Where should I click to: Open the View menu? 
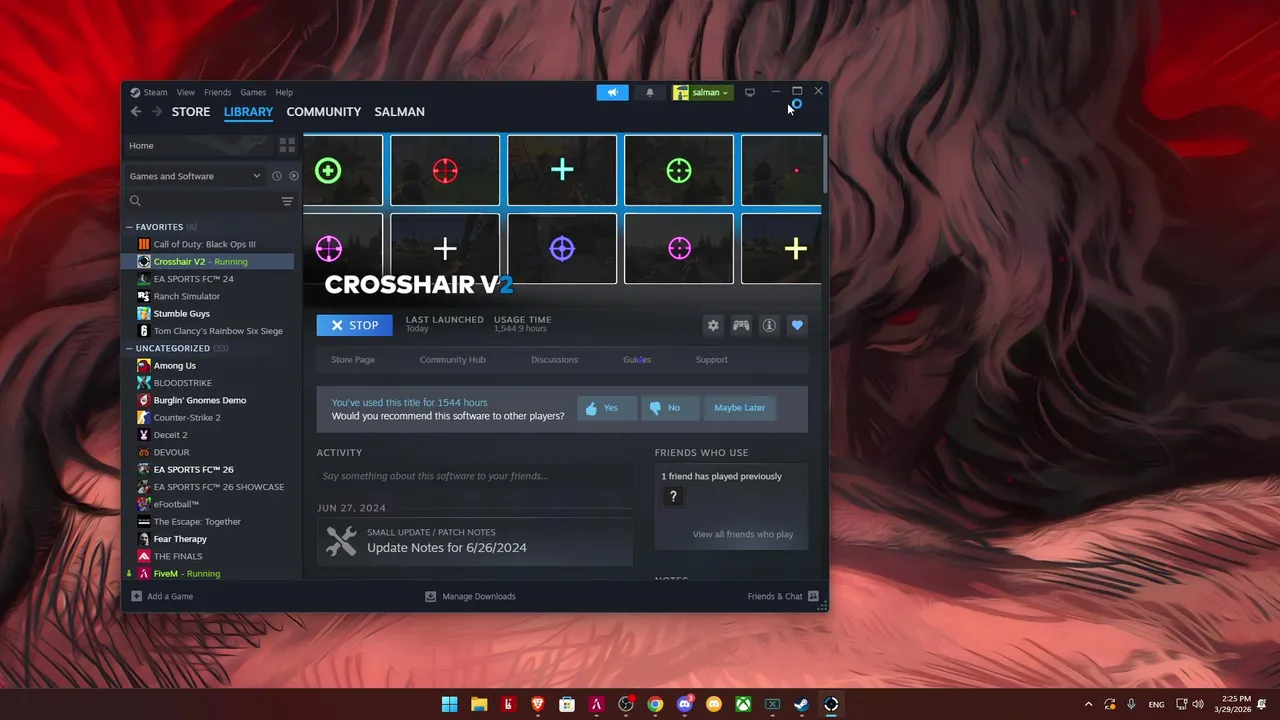(x=186, y=92)
